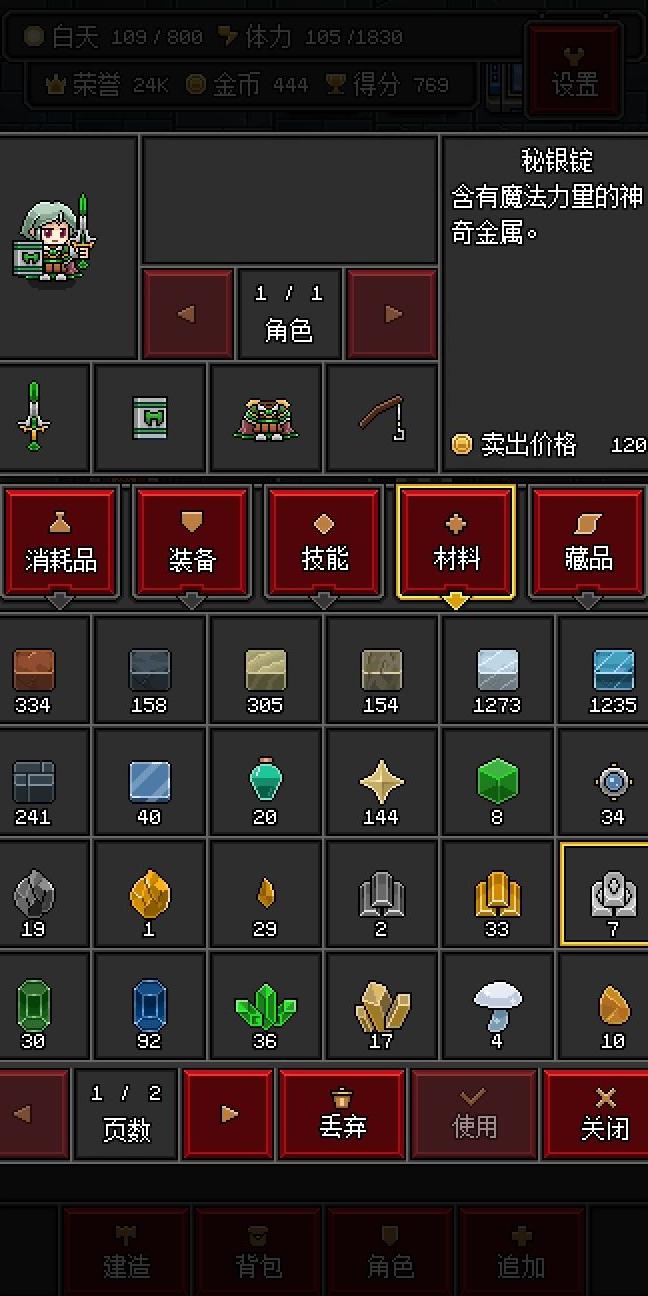Open the 藏品 collectibles tab
648x1296 pixels.
[588, 542]
